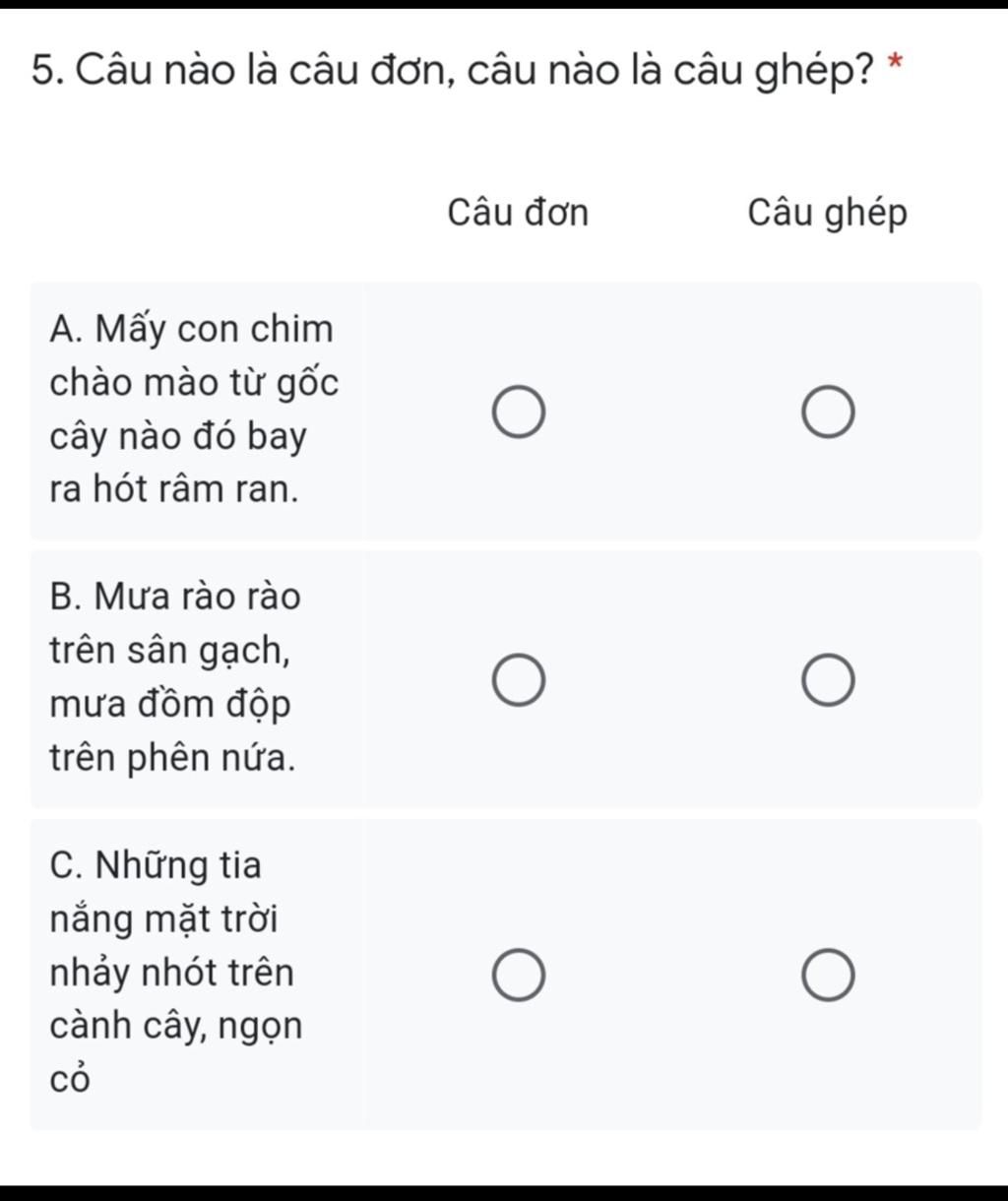Viewport: 1008px width, 1201px height.
Task: Click the red required asterisk
Action: tap(895, 65)
